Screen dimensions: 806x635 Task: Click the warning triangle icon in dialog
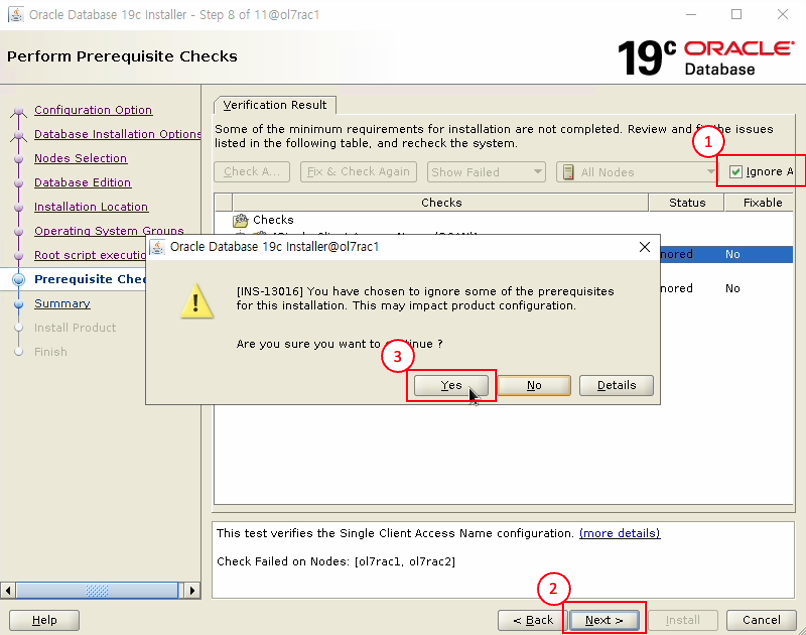coord(197,301)
